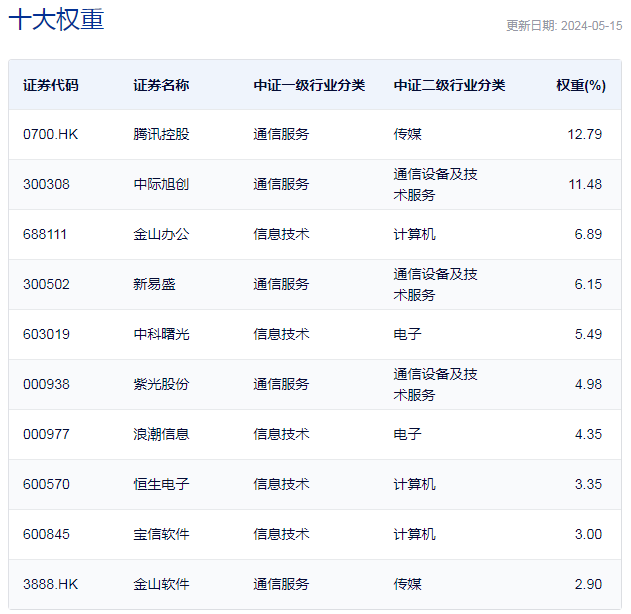631x614 pixels.
Task: Select the name 腾讯控股
Action: point(161,134)
